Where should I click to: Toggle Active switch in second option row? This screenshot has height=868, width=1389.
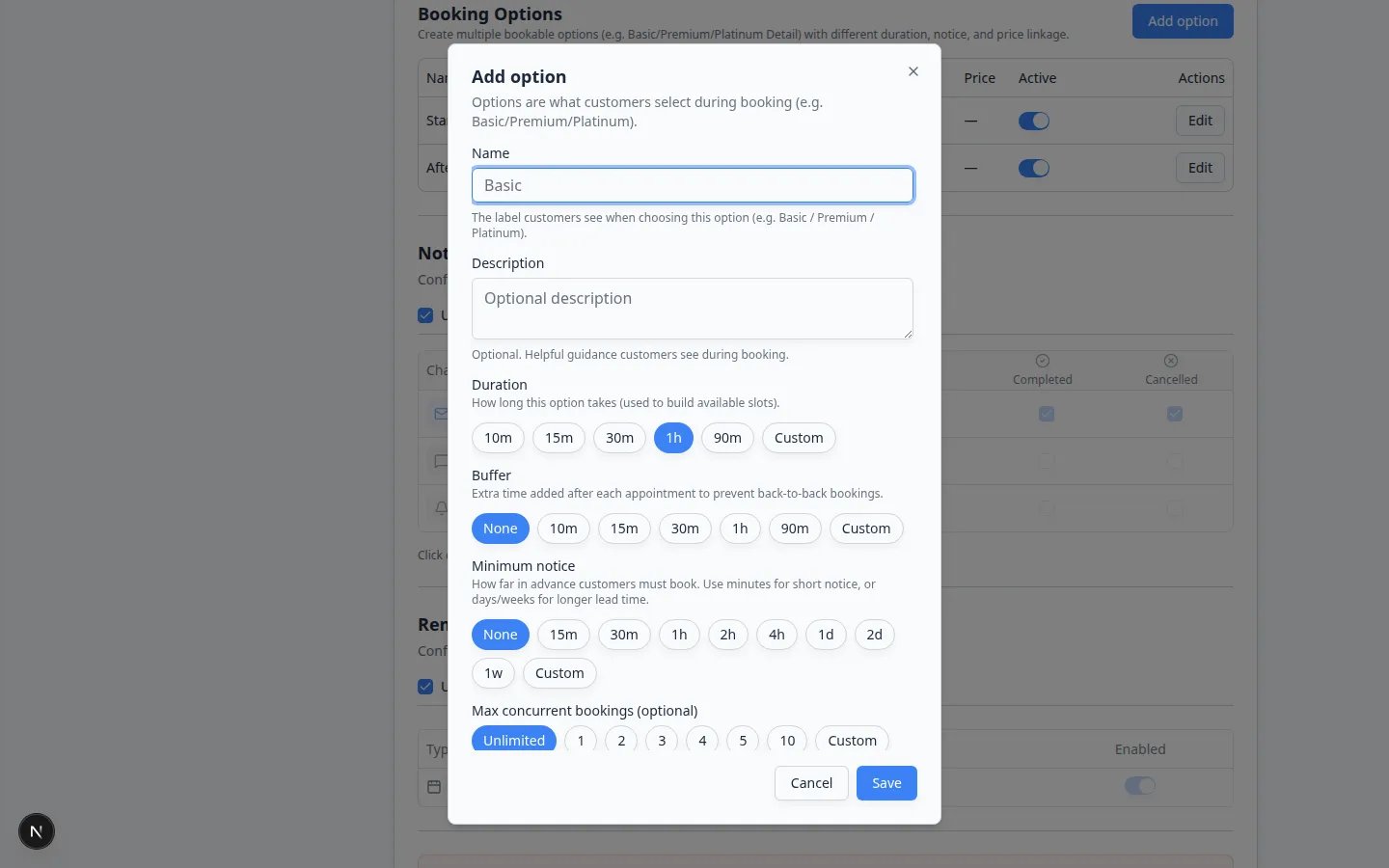1034,168
